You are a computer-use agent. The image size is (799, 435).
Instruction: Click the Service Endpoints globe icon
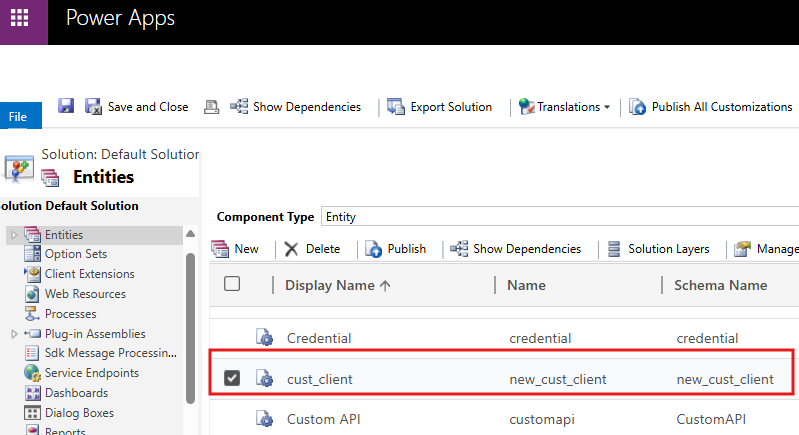click(x=32, y=373)
